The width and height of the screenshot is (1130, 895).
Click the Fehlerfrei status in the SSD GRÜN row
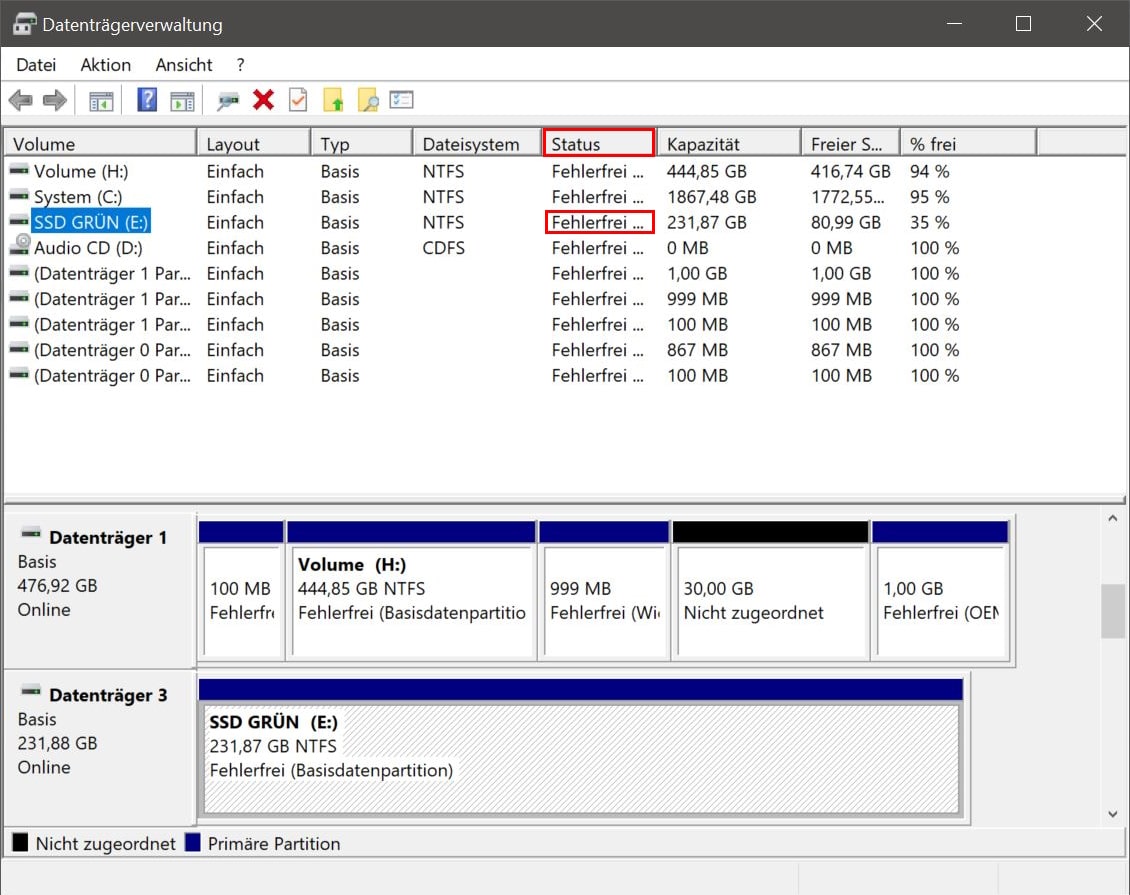599,222
